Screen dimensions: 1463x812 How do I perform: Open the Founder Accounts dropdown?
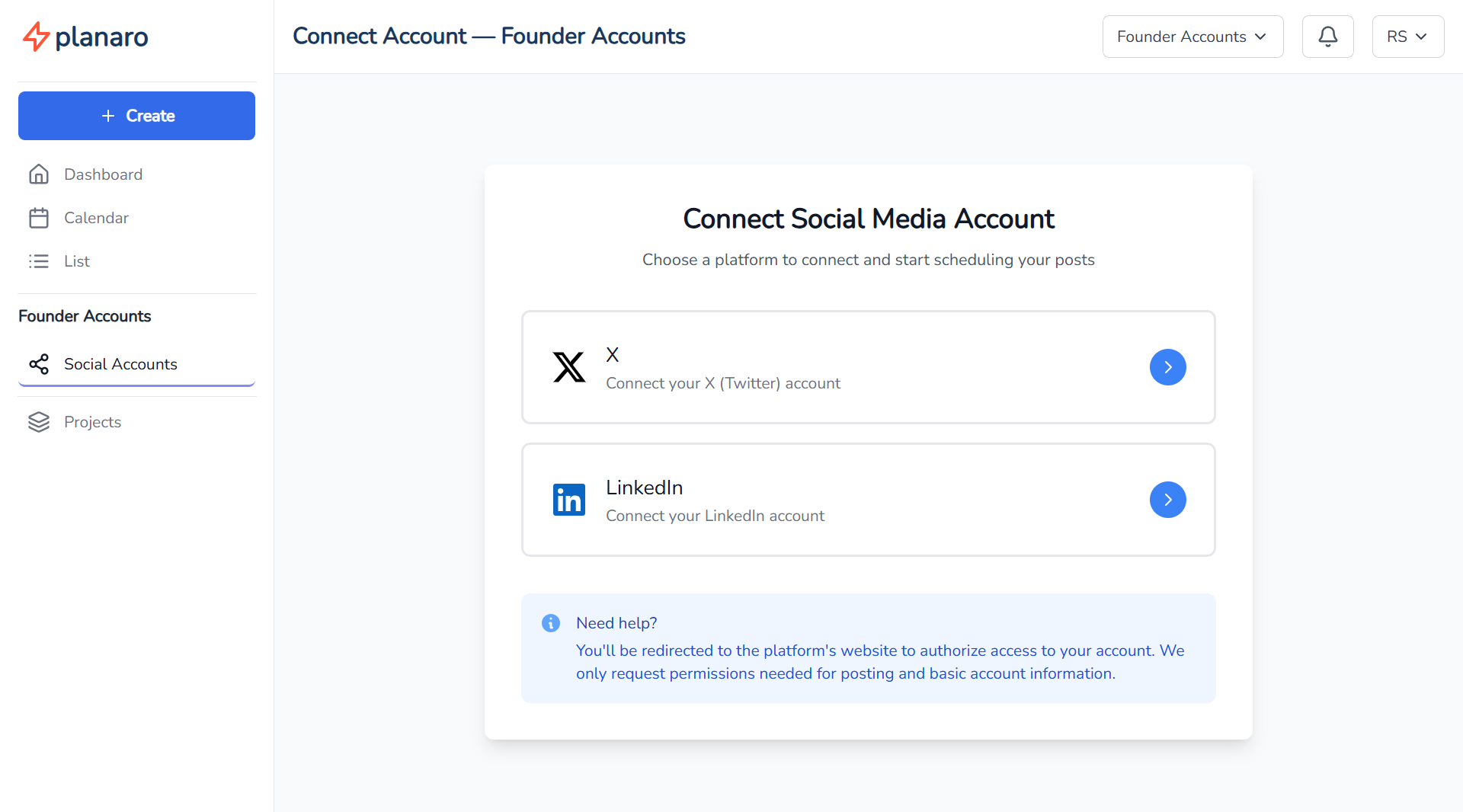click(1192, 36)
